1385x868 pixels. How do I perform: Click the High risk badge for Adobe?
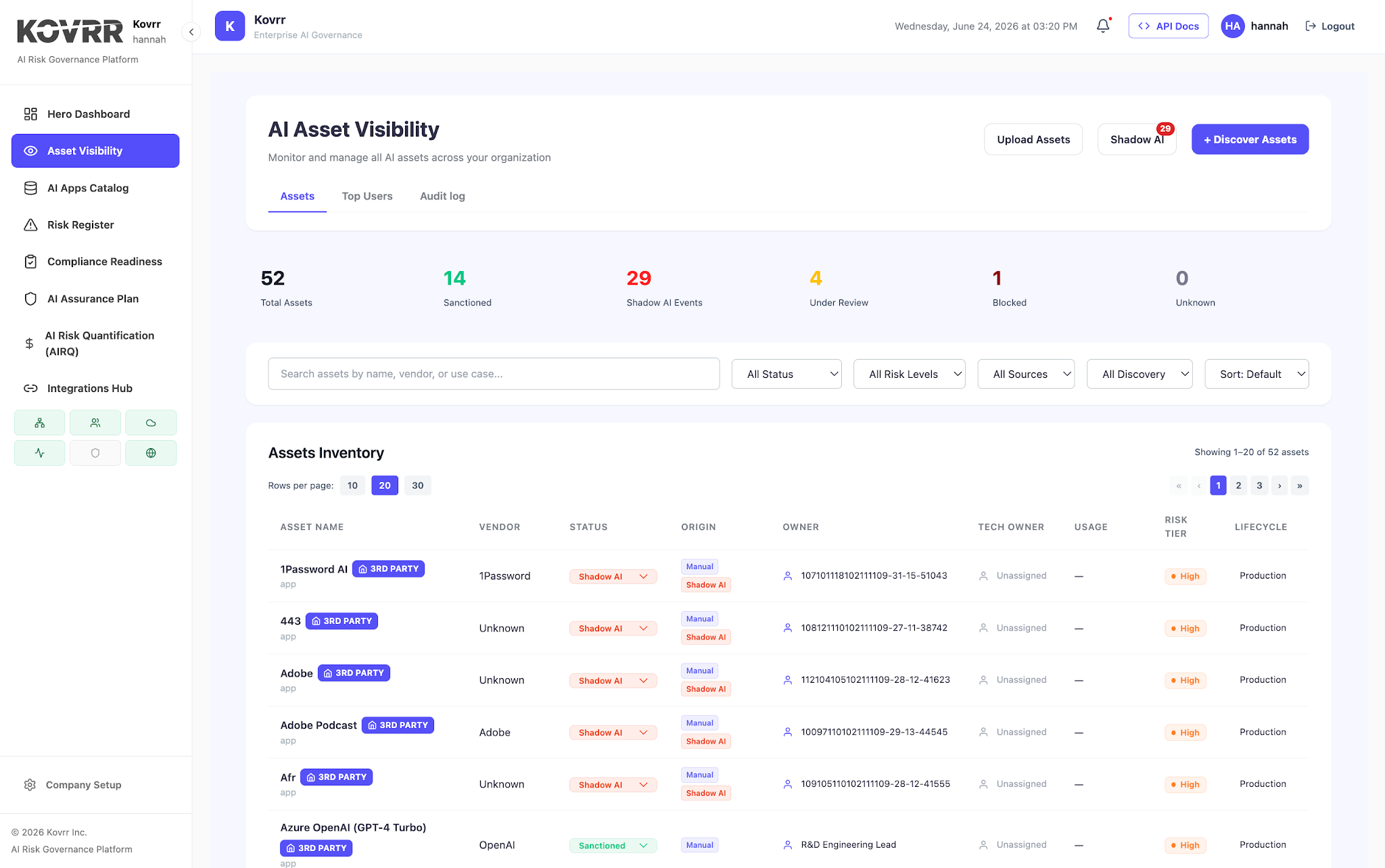[x=1185, y=681]
